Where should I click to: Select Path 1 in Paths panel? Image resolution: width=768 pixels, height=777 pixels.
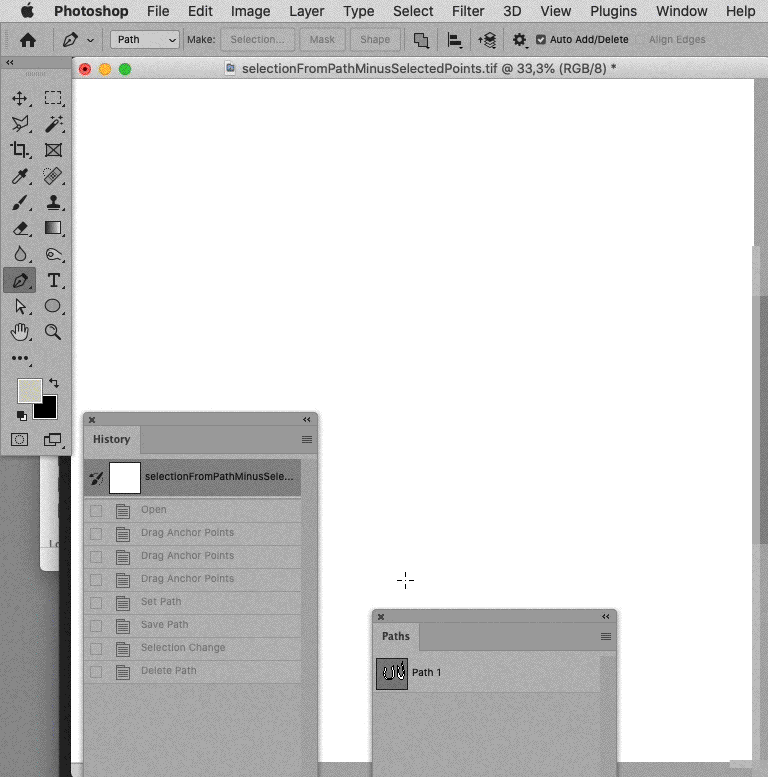pyautogui.click(x=488, y=673)
